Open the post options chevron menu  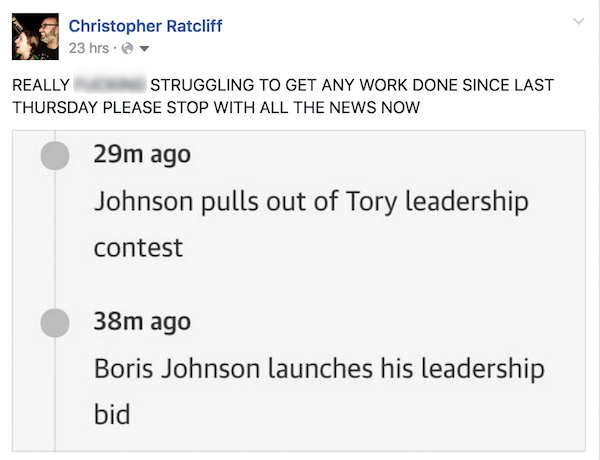578,22
